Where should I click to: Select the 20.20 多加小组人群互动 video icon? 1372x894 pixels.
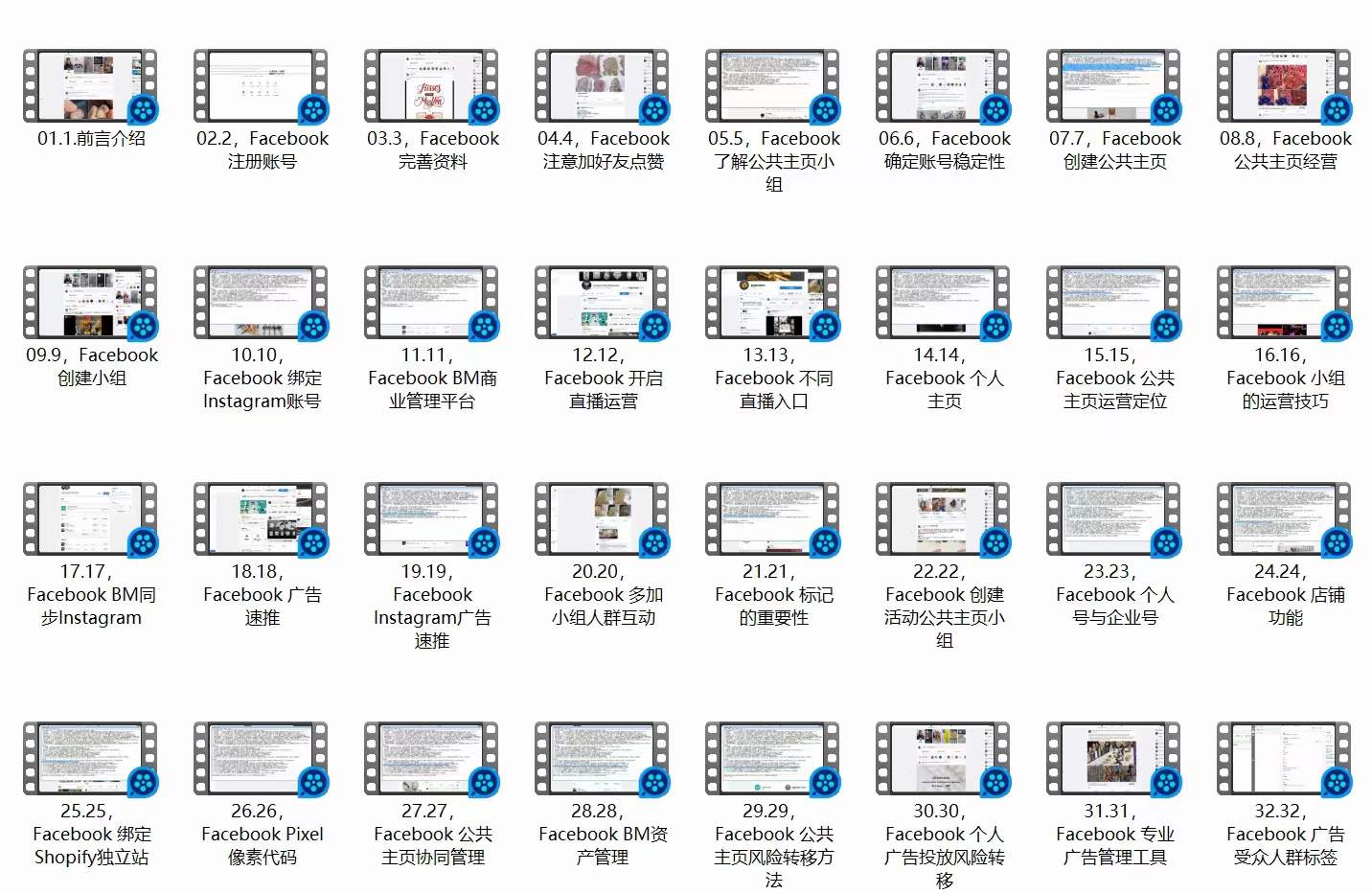pos(603,519)
